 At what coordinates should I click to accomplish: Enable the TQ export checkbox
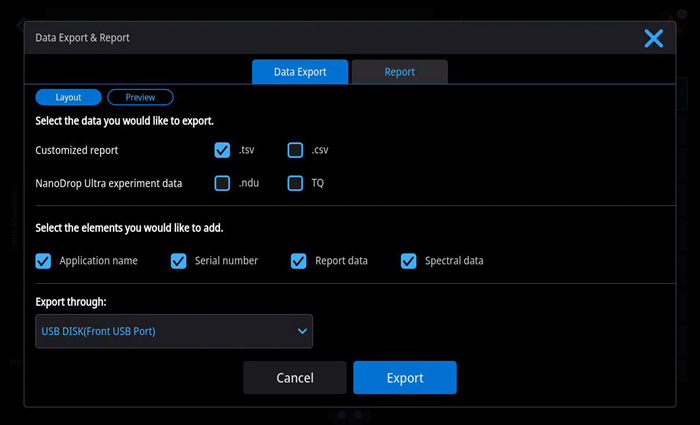tap(295, 183)
